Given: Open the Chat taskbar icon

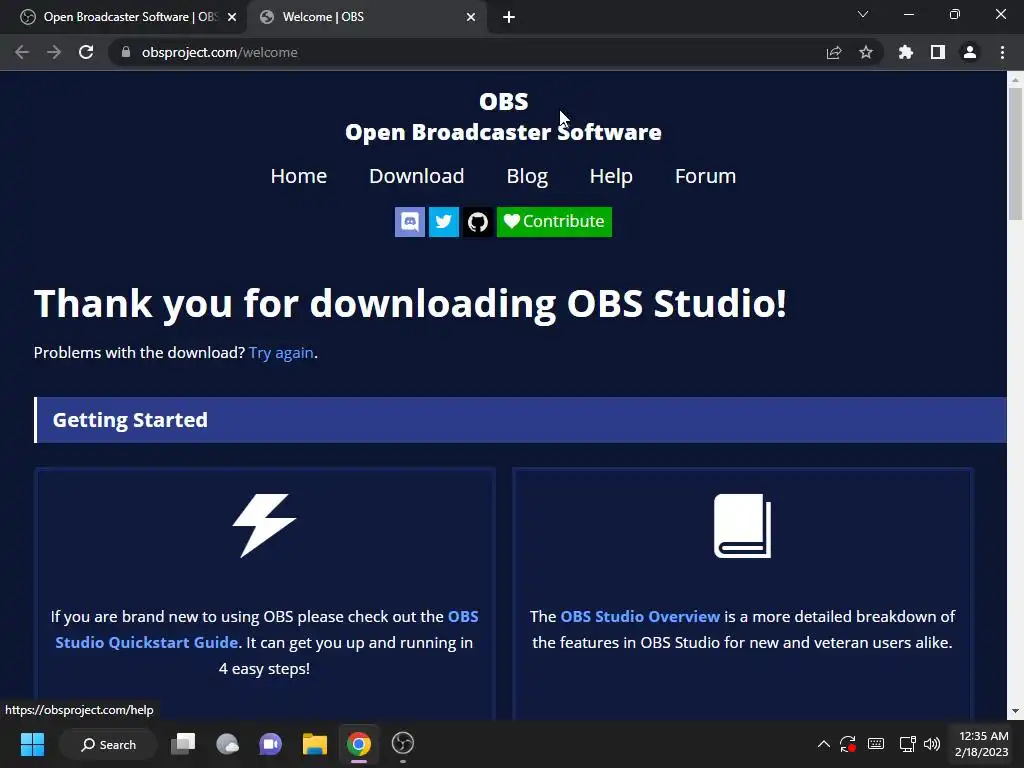Looking at the screenshot, I should pos(270,744).
